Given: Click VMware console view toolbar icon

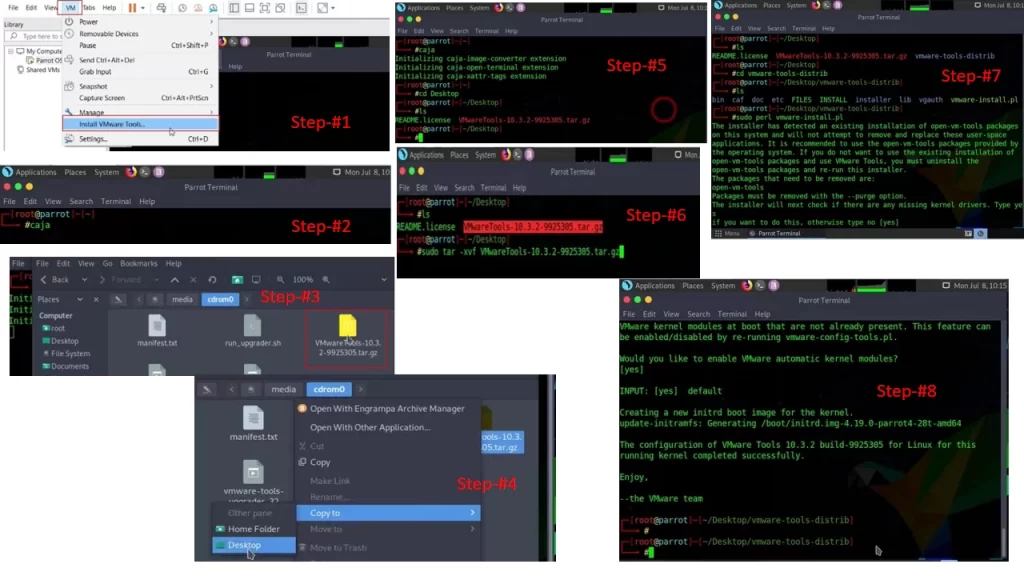Looking at the screenshot, I should (301, 8).
